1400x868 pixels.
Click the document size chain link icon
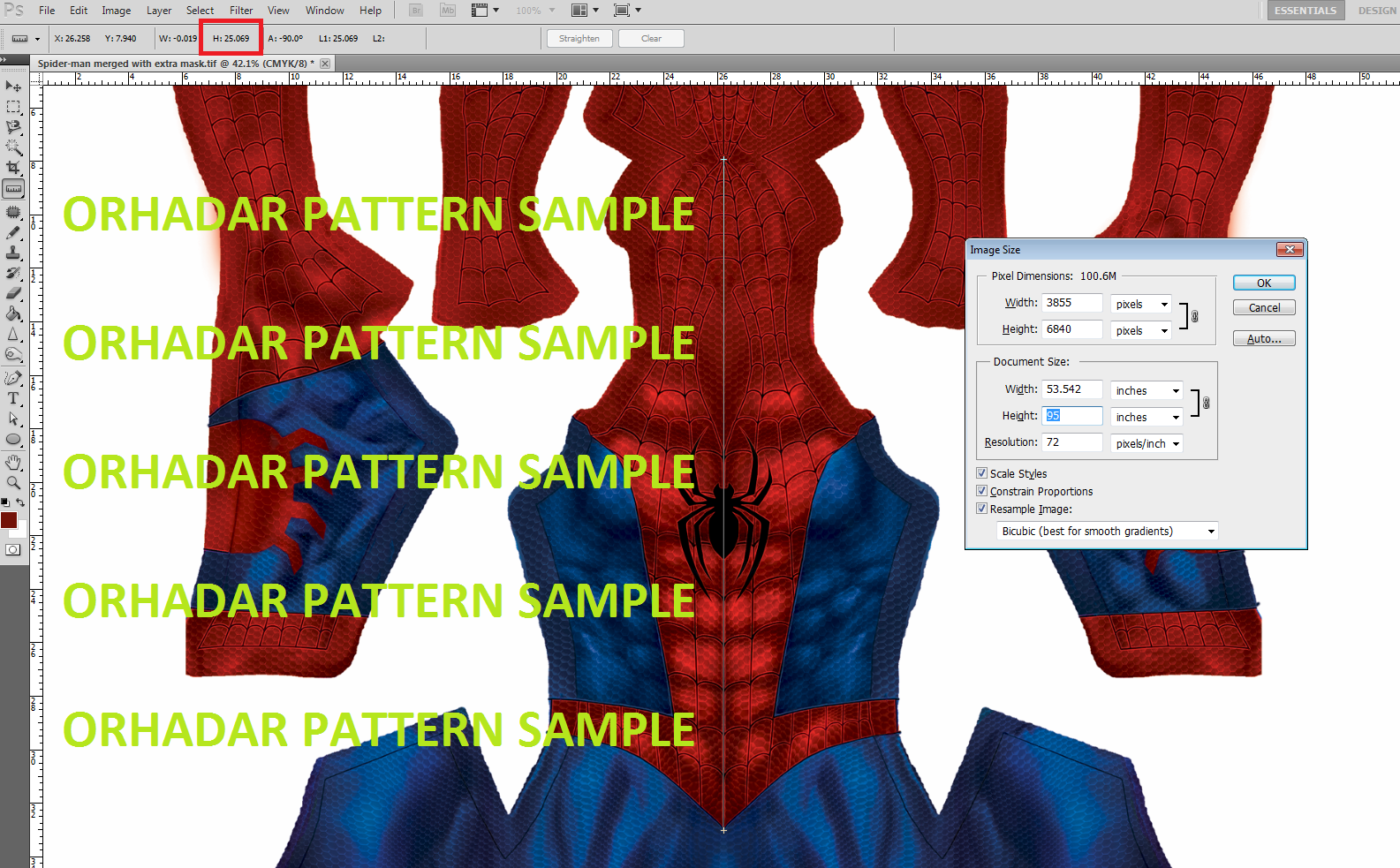tap(1207, 403)
